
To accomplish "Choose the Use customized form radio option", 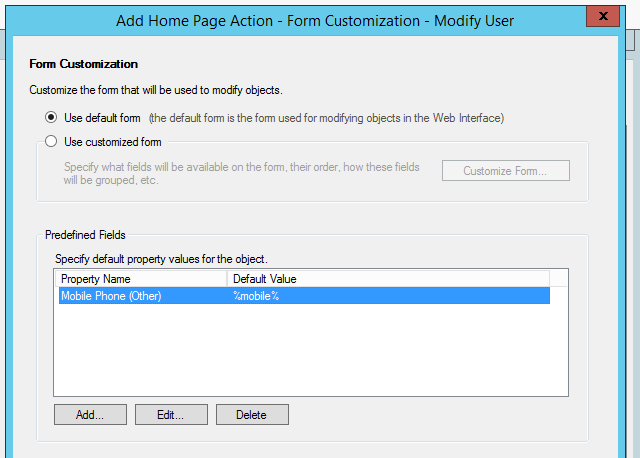I will (51, 142).
